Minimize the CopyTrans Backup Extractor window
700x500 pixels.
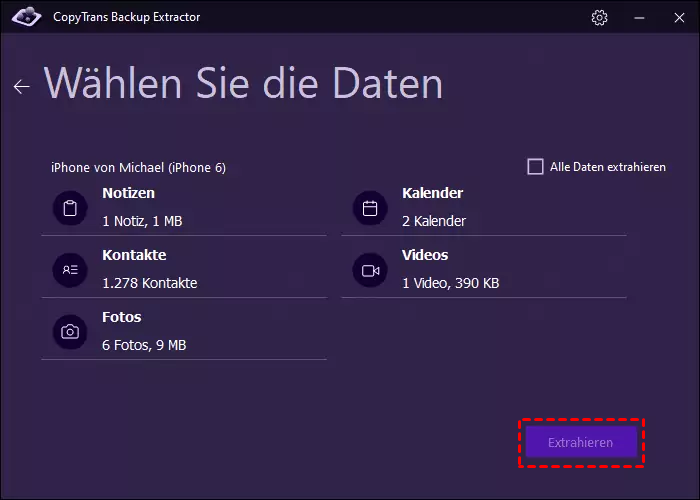(638, 18)
